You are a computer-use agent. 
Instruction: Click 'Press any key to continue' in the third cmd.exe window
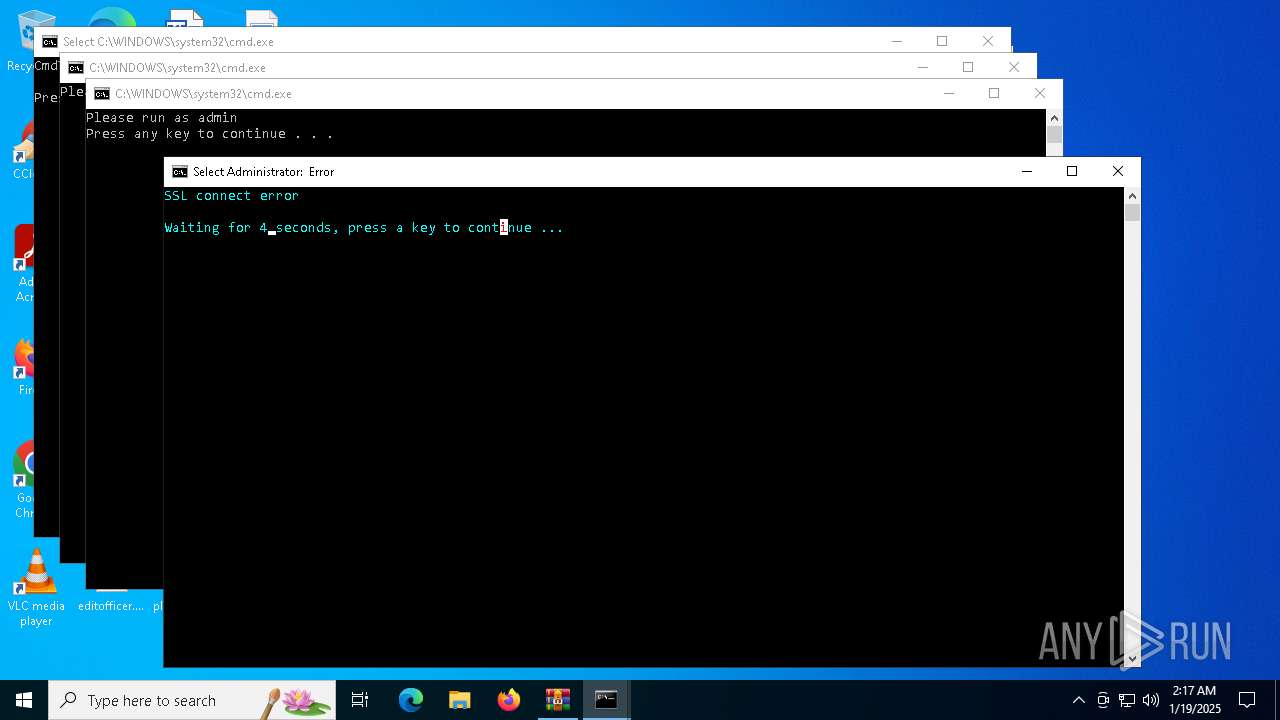tap(209, 134)
